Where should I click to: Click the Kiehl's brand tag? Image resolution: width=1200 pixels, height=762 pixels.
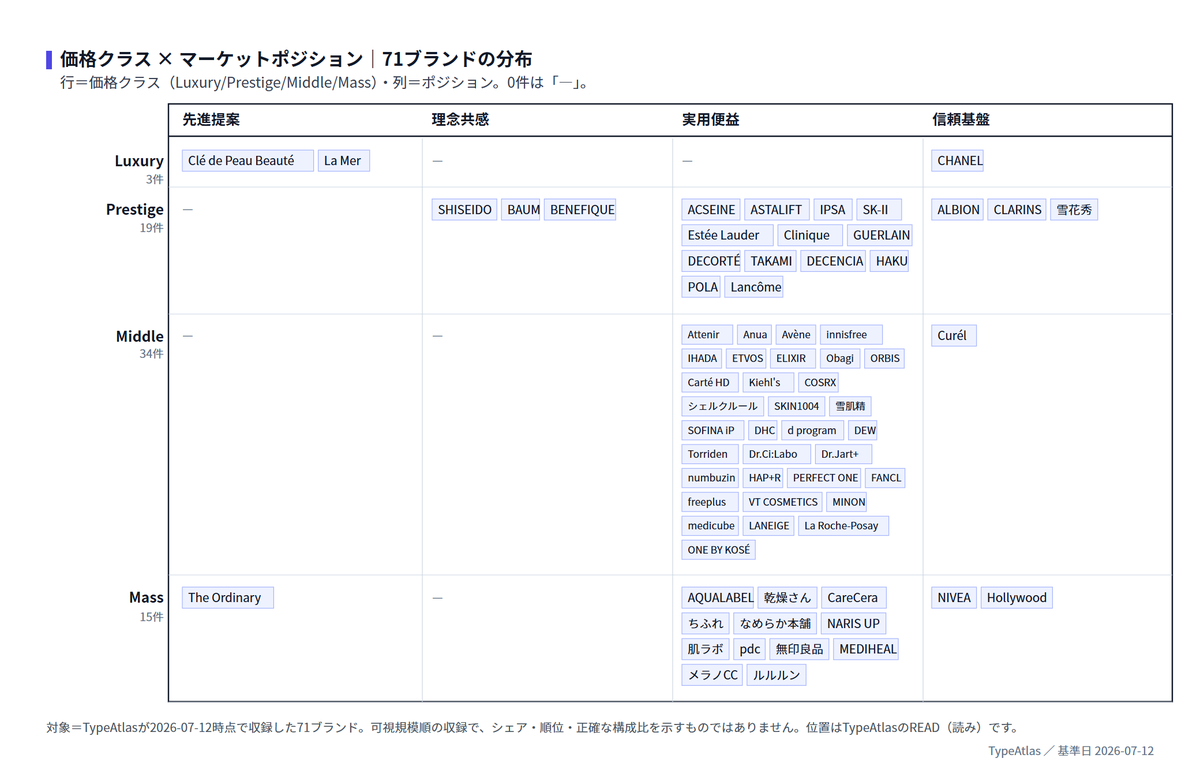[768, 382]
